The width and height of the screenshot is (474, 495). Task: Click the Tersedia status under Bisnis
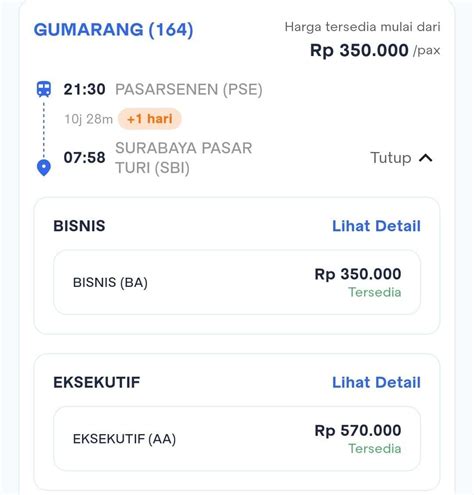pos(375,292)
